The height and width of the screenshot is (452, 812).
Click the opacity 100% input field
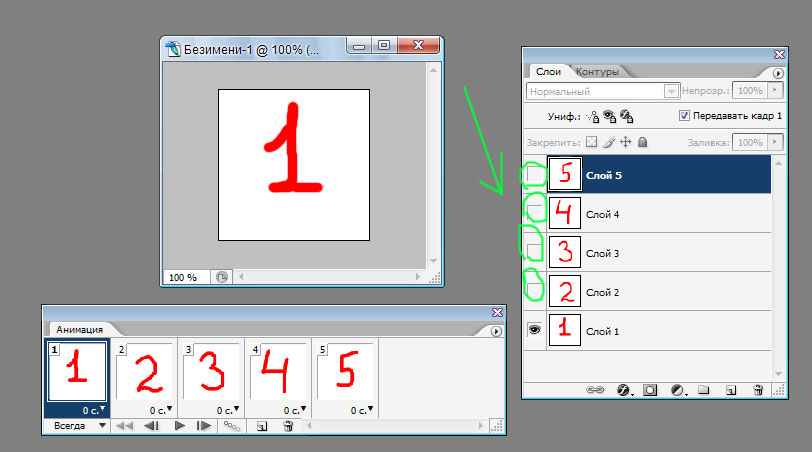pos(750,90)
